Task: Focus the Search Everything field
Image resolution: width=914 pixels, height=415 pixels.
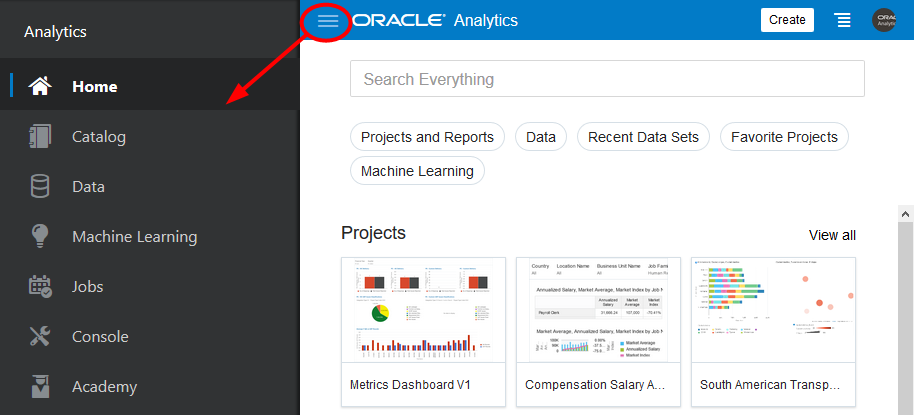Action: pos(607,79)
